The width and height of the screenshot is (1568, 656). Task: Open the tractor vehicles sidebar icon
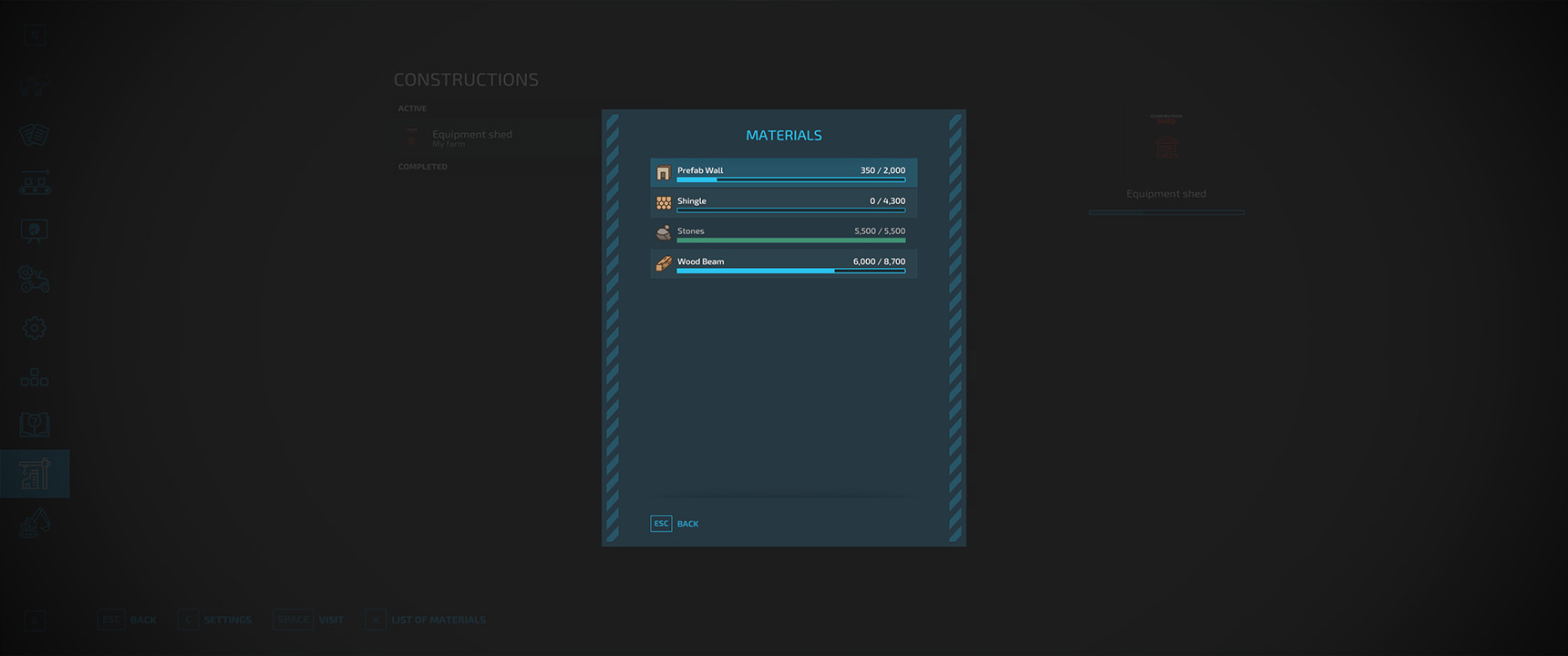pos(35,279)
